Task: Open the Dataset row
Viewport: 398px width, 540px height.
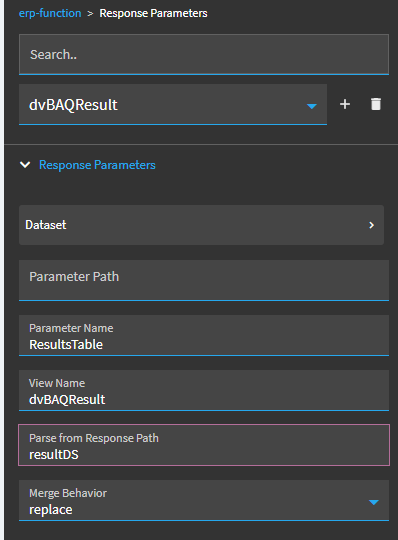Action: tap(201, 225)
